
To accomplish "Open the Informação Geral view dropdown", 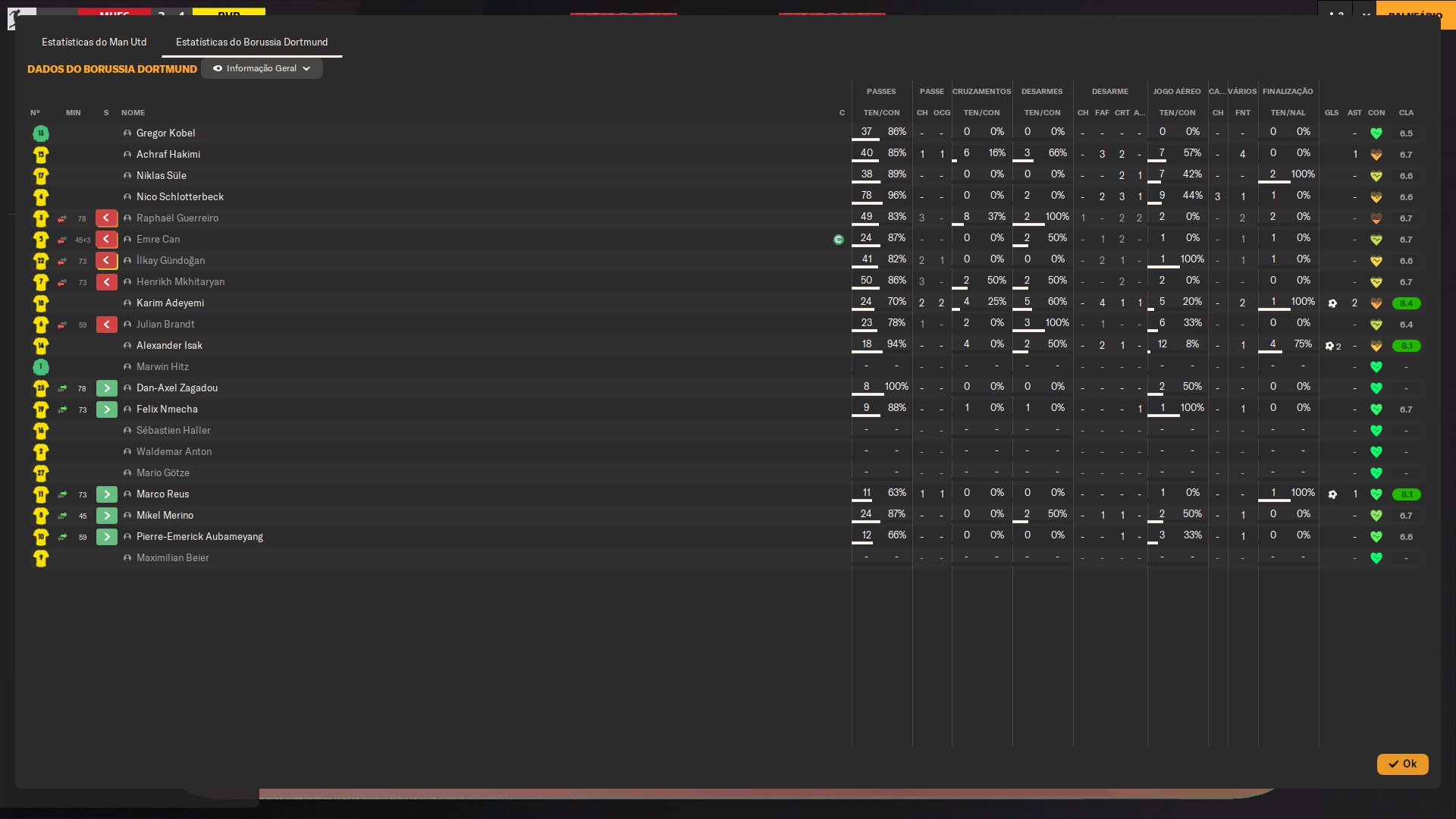I will (x=262, y=68).
